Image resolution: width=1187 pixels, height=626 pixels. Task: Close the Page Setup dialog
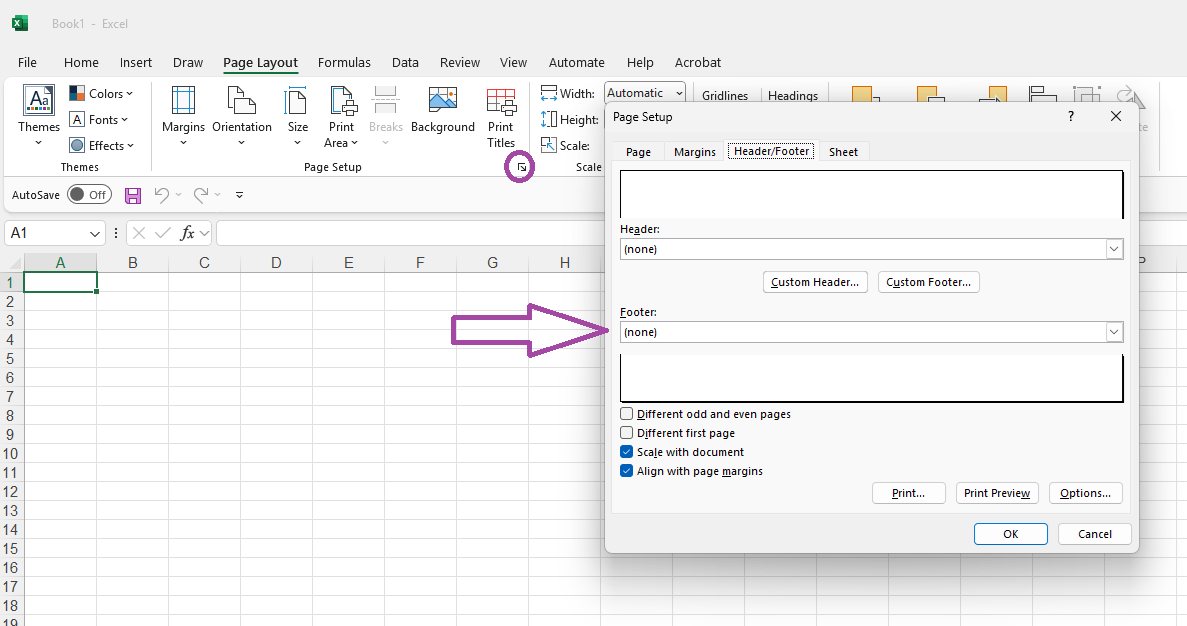[x=1115, y=116]
